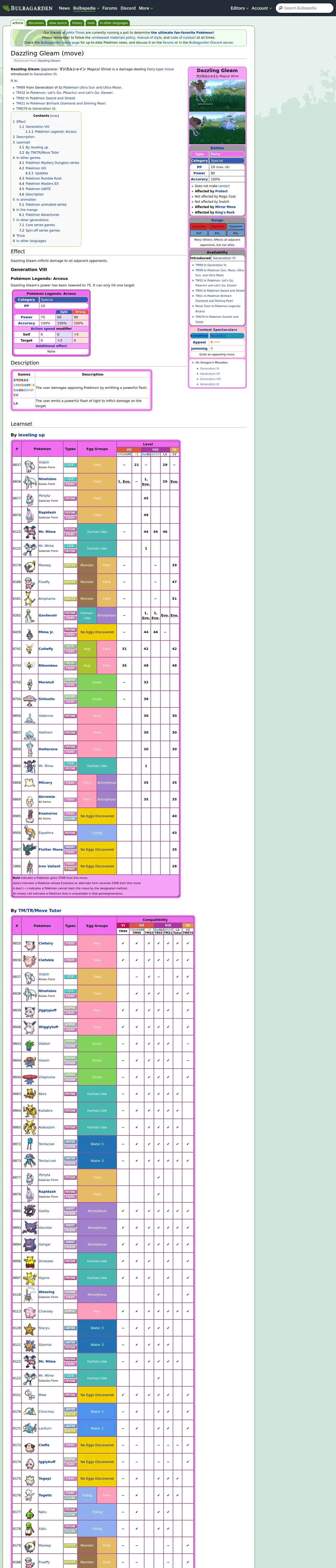The image size is (336, 1568).
Task: Go to Pokémon GO in the Contents
Action: click(x=36, y=168)
